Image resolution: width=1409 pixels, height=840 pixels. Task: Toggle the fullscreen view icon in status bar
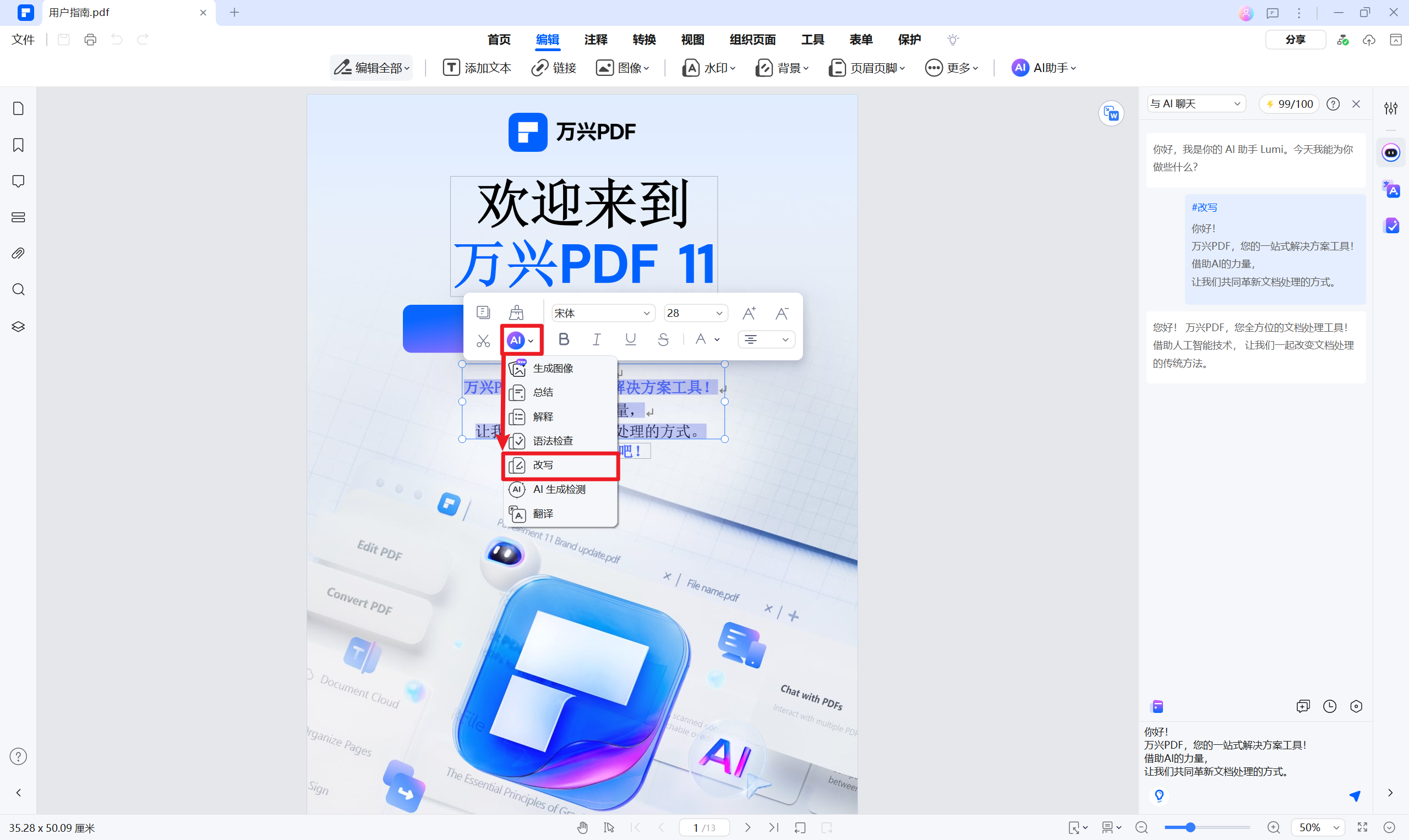pyautogui.click(x=1363, y=827)
